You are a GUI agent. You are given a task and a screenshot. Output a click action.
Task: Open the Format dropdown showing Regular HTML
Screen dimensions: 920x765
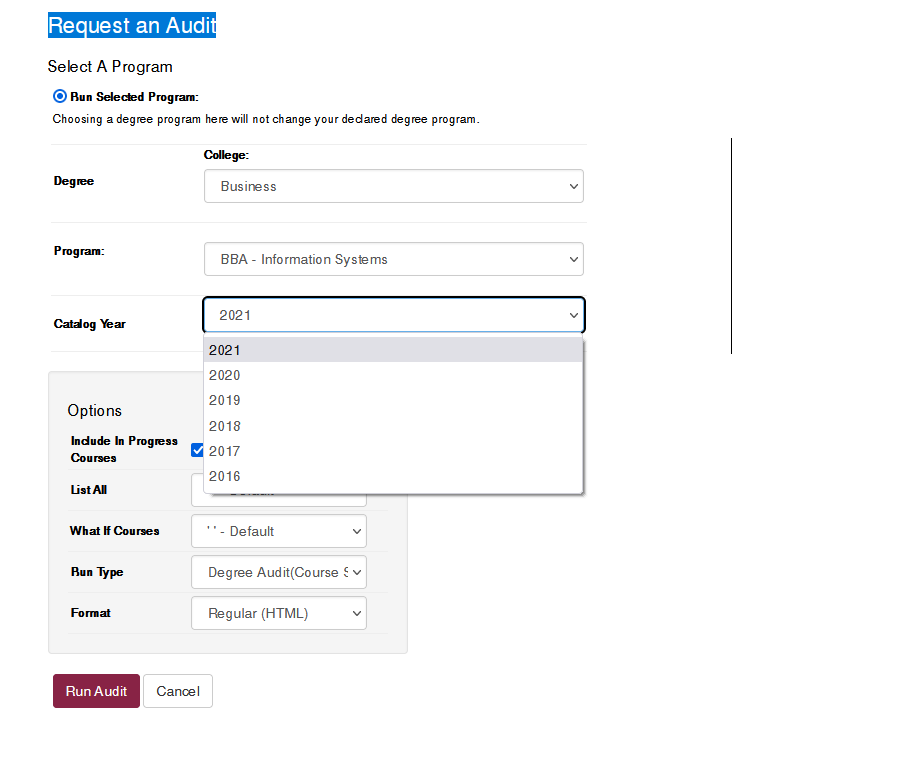[278, 613]
